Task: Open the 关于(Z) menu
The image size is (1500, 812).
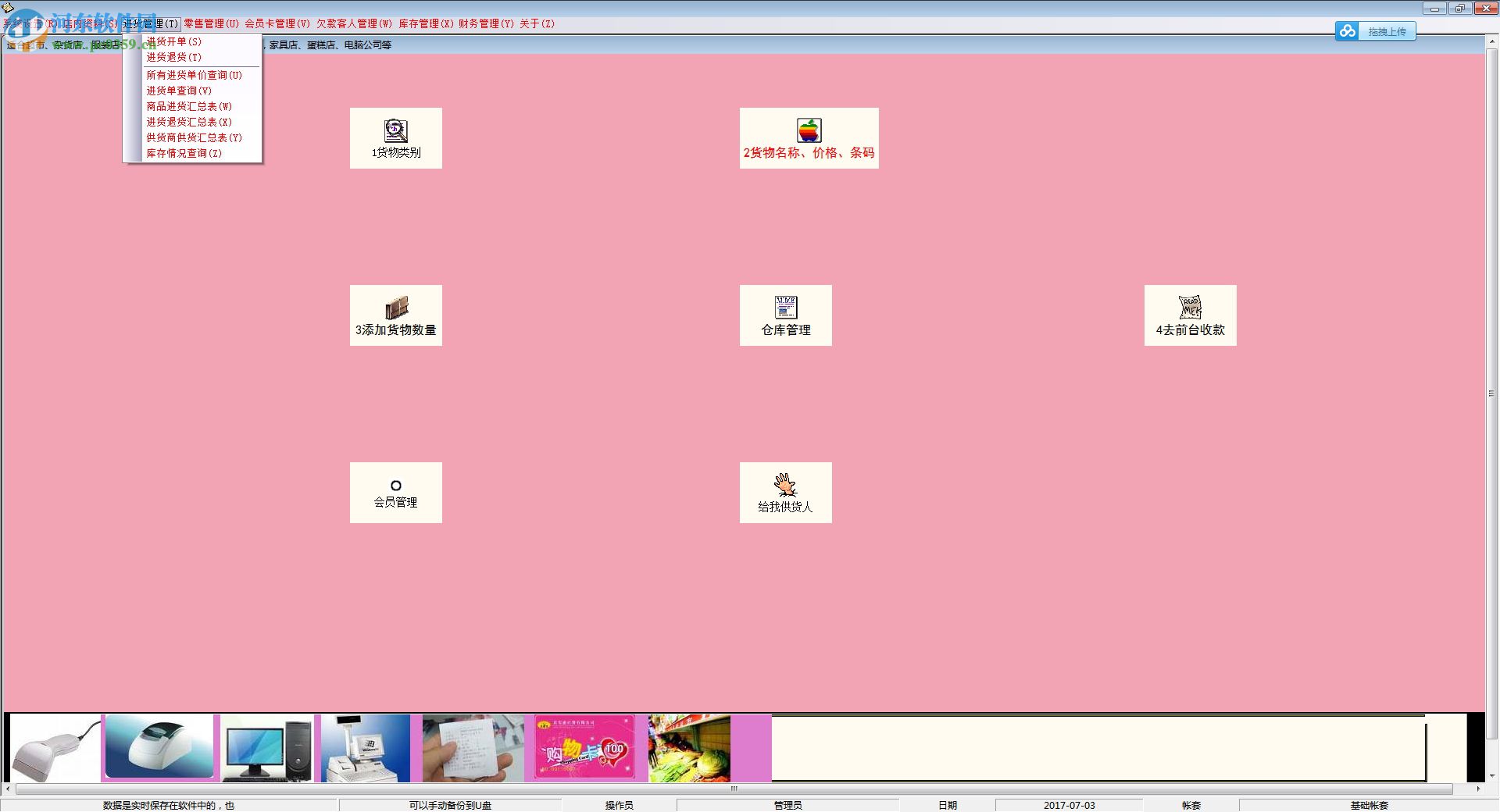Action: click(537, 23)
